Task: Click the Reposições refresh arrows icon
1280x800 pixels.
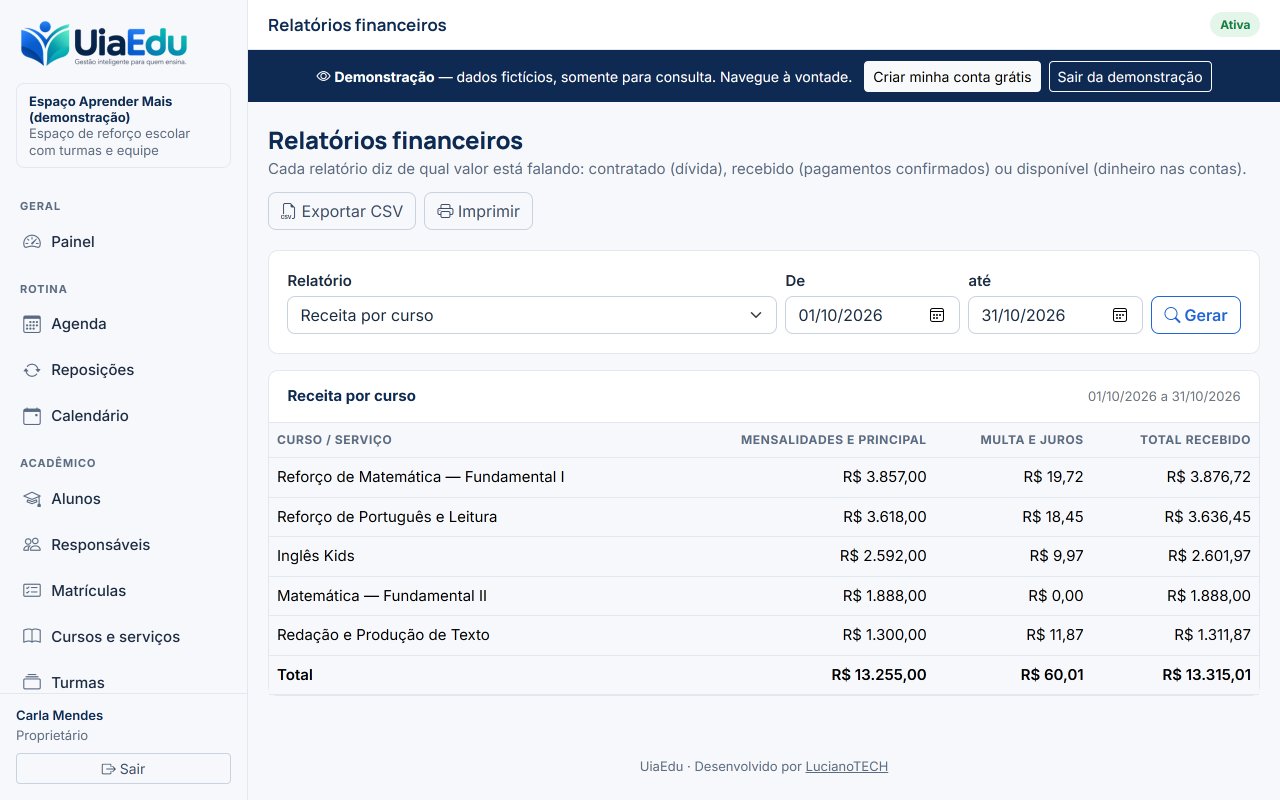Action: pyautogui.click(x=32, y=370)
